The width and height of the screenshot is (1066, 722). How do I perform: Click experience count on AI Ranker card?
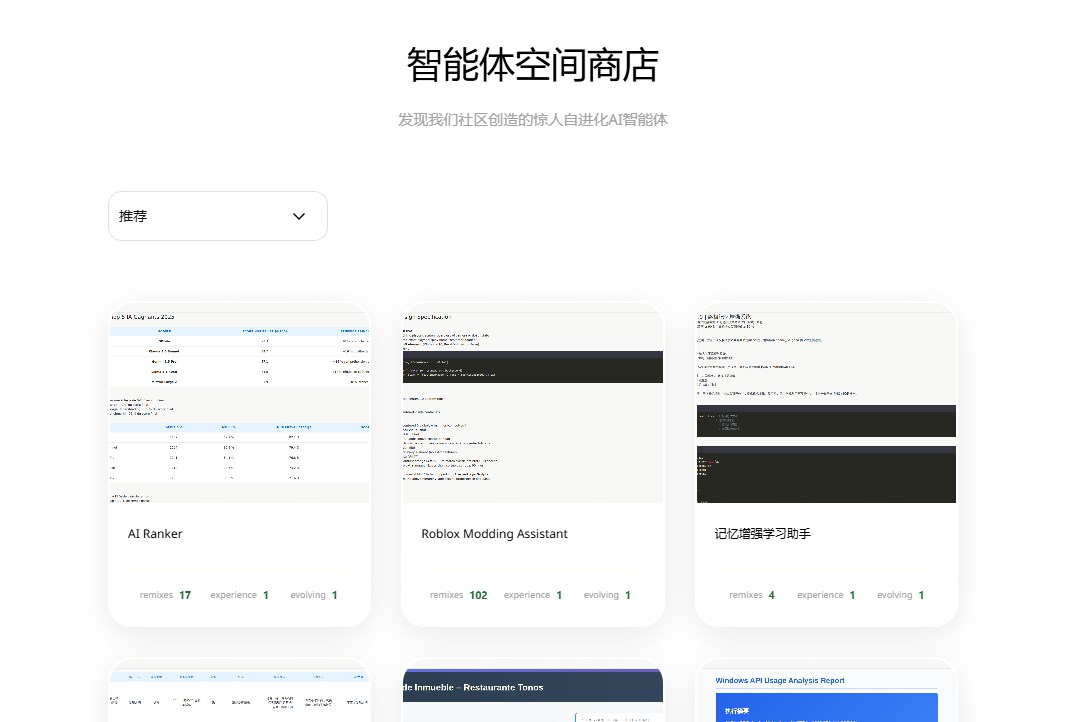(239, 595)
